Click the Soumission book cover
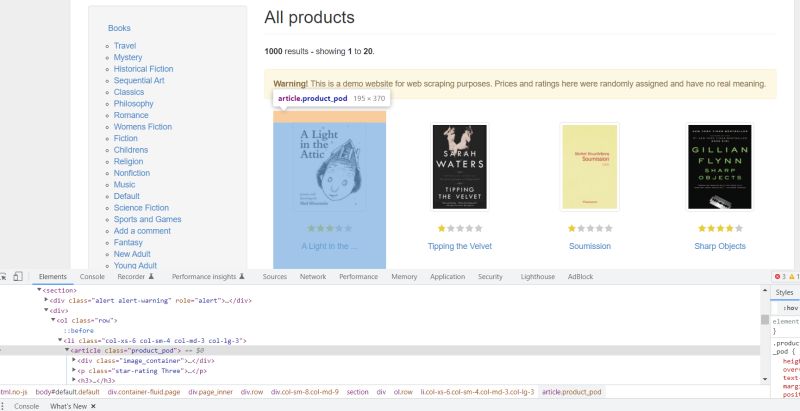The height and width of the screenshot is (411, 800). 590,167
